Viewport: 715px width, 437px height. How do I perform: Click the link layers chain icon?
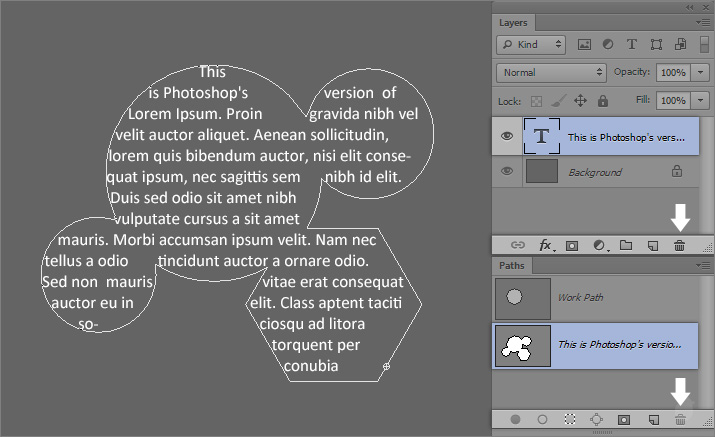click(x=518, y=244)
